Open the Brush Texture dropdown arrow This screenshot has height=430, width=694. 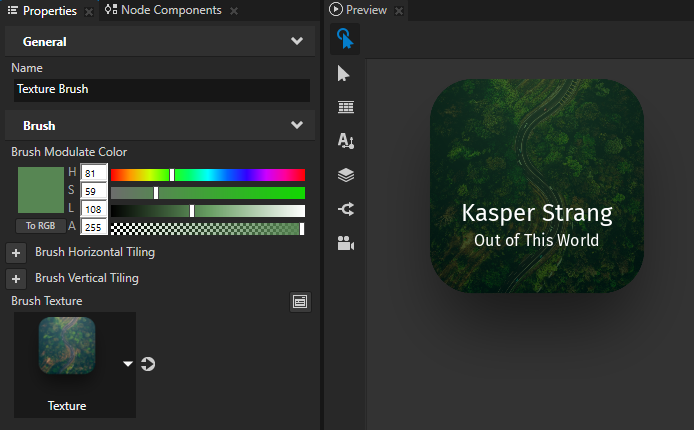coord(128,364)
